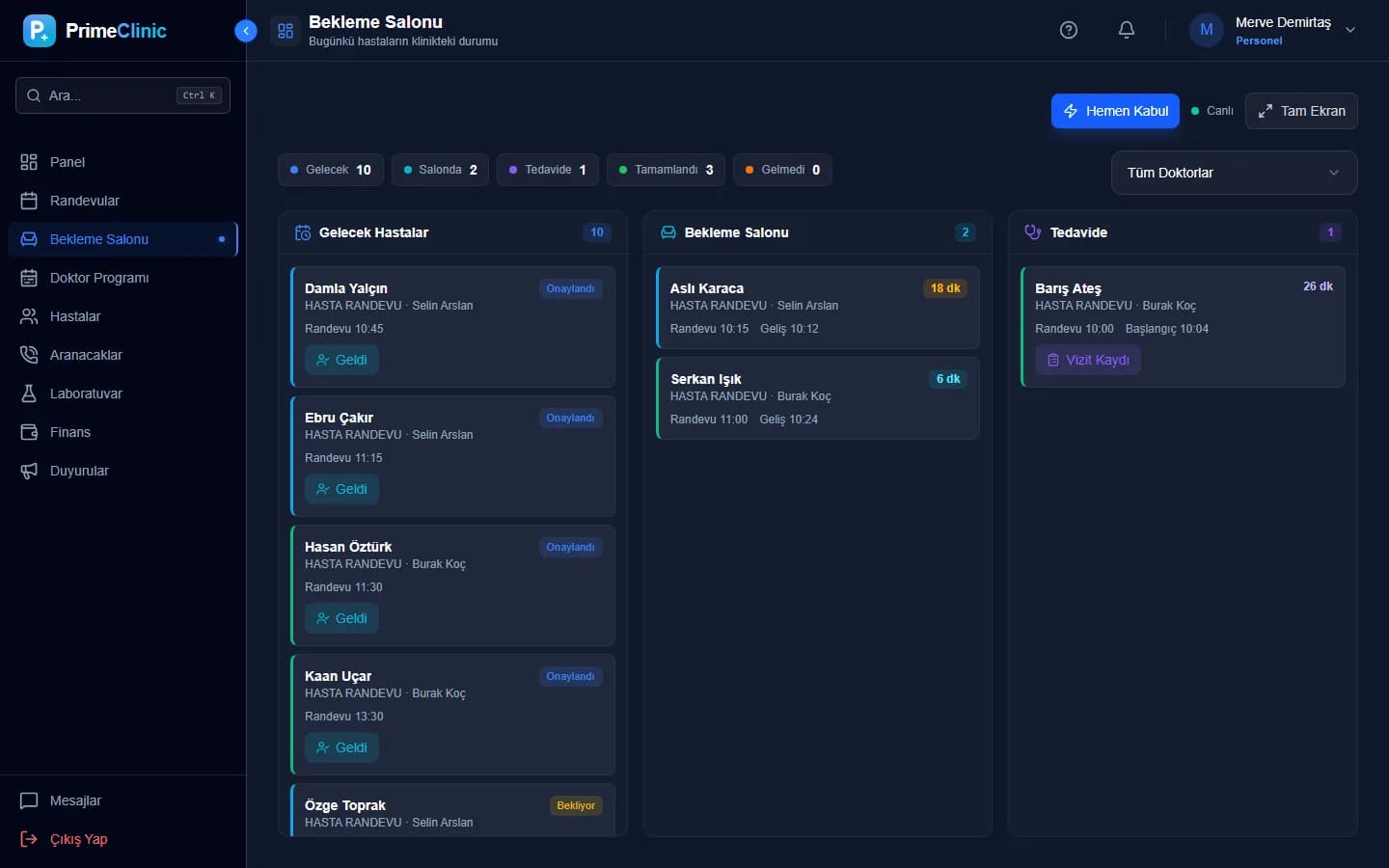Toggle the Canlı live indicator
This screenshot has width=1389, height=868.
(1212, 111)
